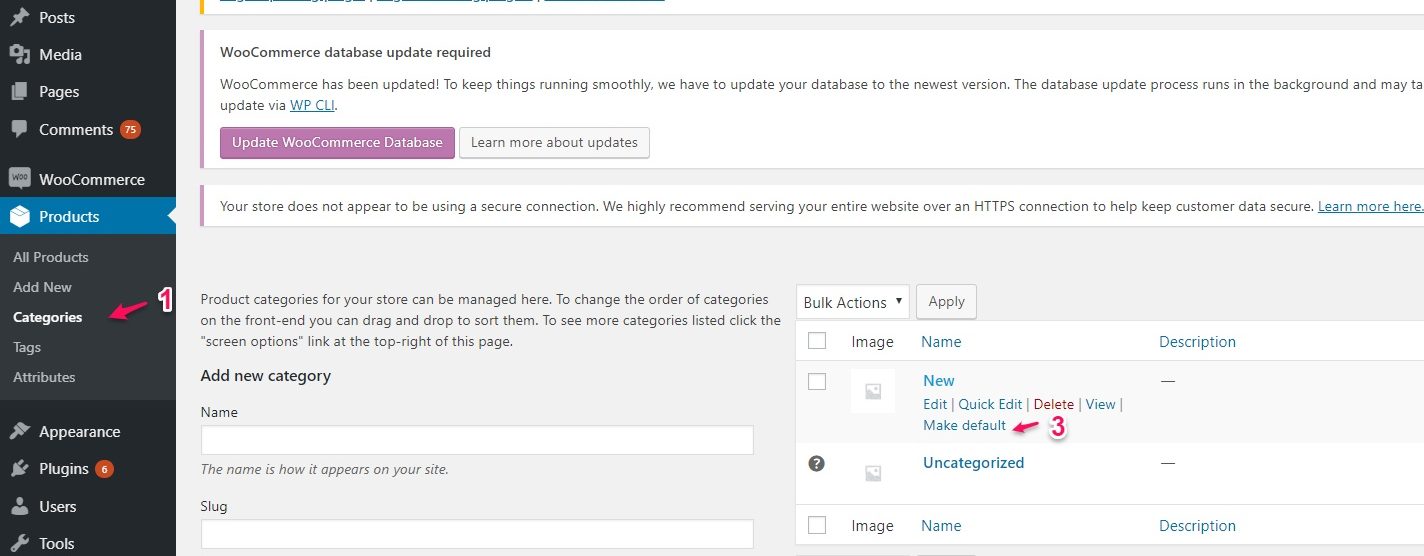Tick the checkbox for the New category
1424x556 pixels.
(x=817, y=381)
